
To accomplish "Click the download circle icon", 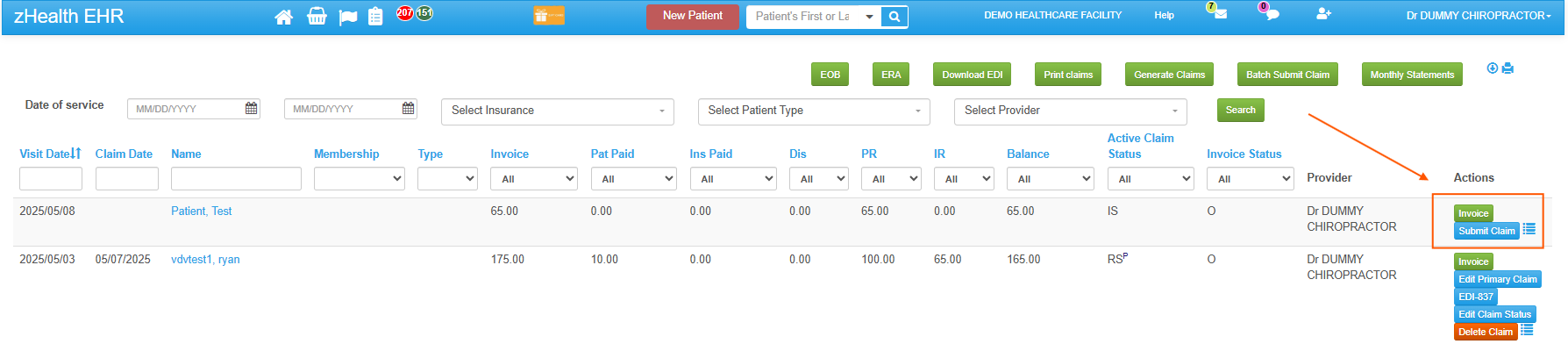I will pyautogui.click(x=1493, y=68).
